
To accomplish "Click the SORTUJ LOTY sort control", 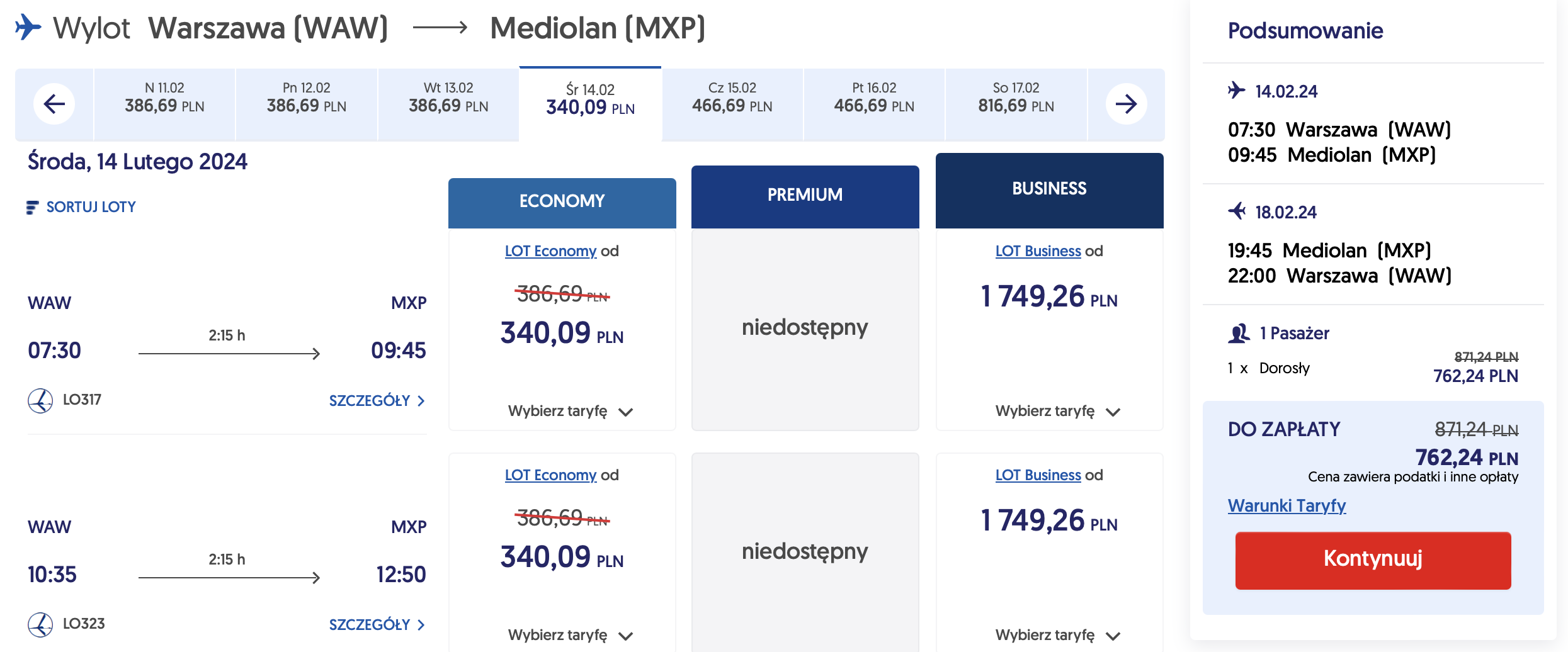I will pos(91,208).
